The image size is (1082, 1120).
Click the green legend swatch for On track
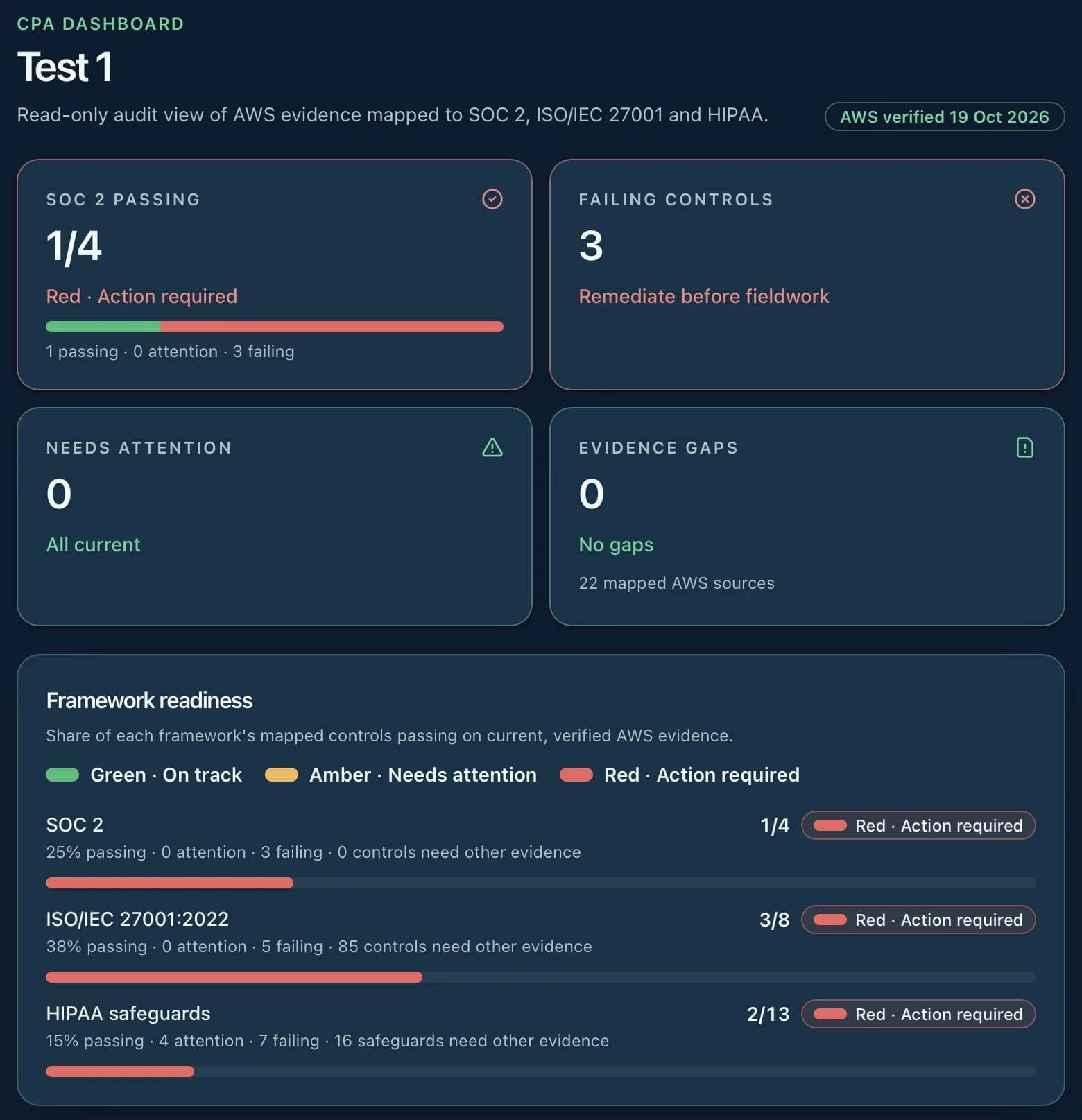[62, 775]
